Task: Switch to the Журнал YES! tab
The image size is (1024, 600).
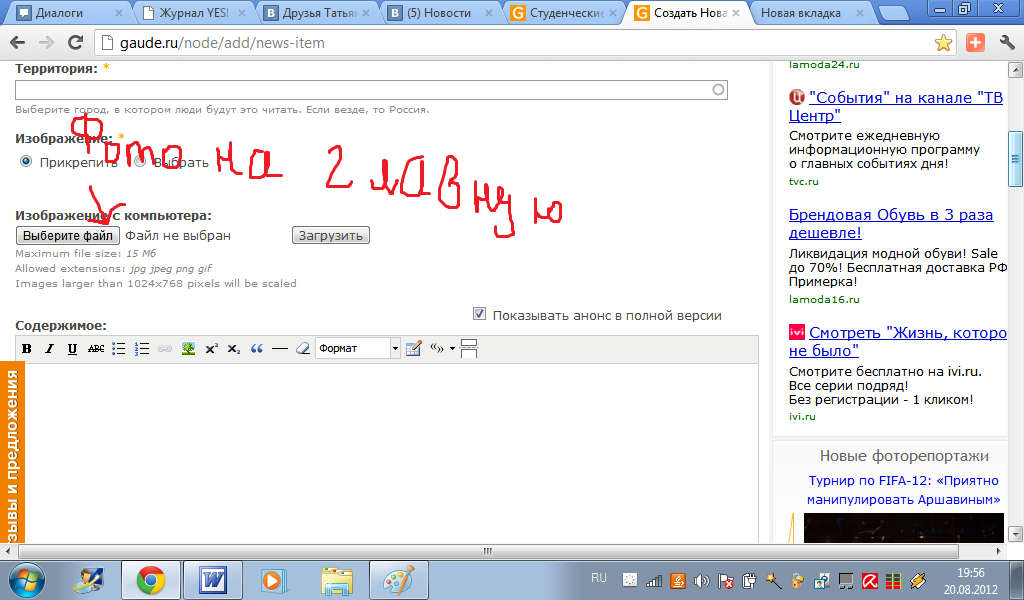Action: pyautogui.click(x=193, y=12)
